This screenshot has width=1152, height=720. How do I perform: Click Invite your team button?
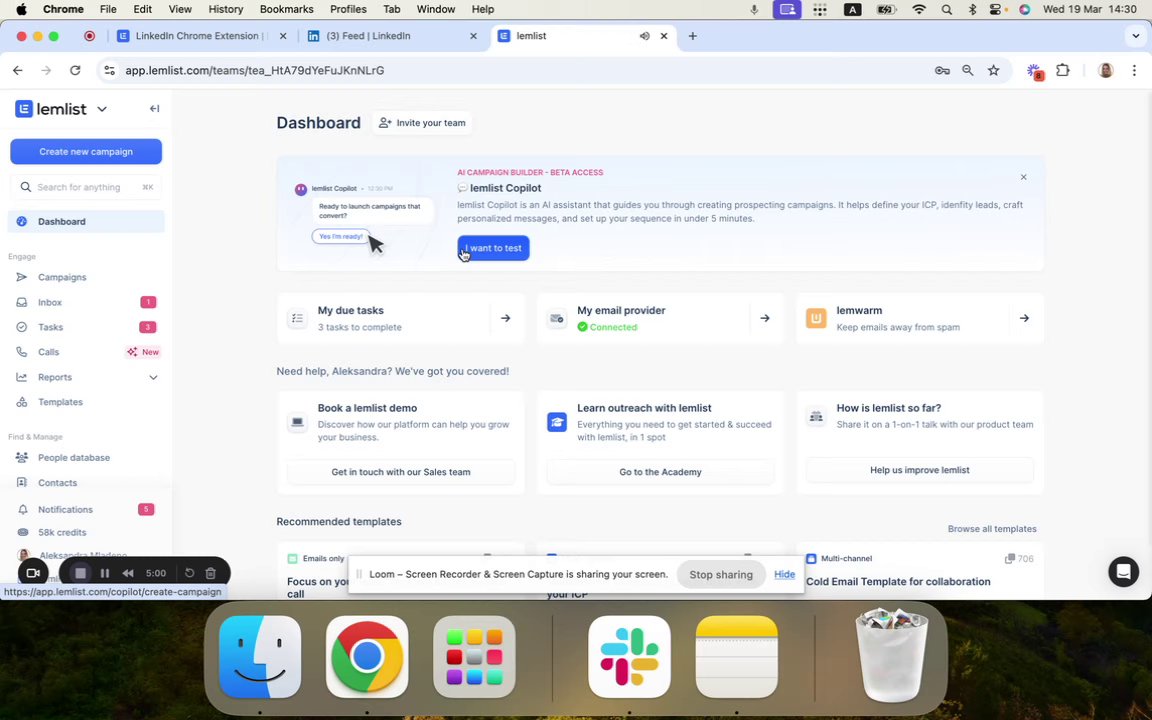tap(422, 123)
